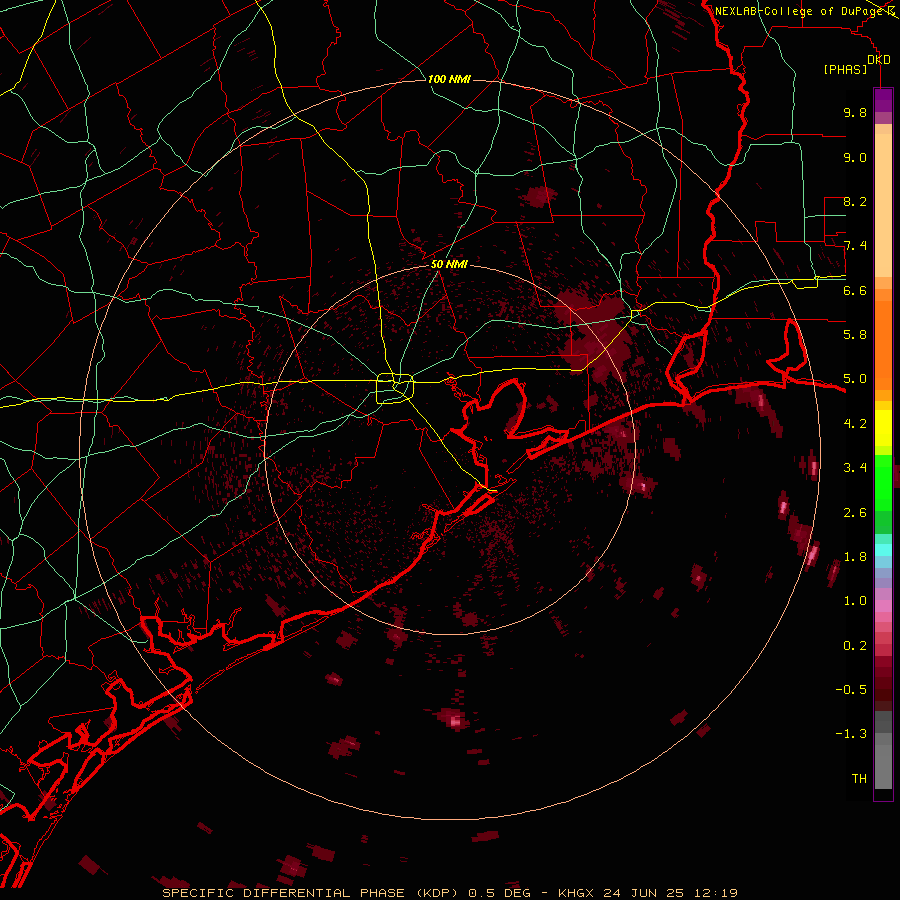Click the 100 NMI range ring label
This screenshot has width=900, height=900.
(449, 79)
